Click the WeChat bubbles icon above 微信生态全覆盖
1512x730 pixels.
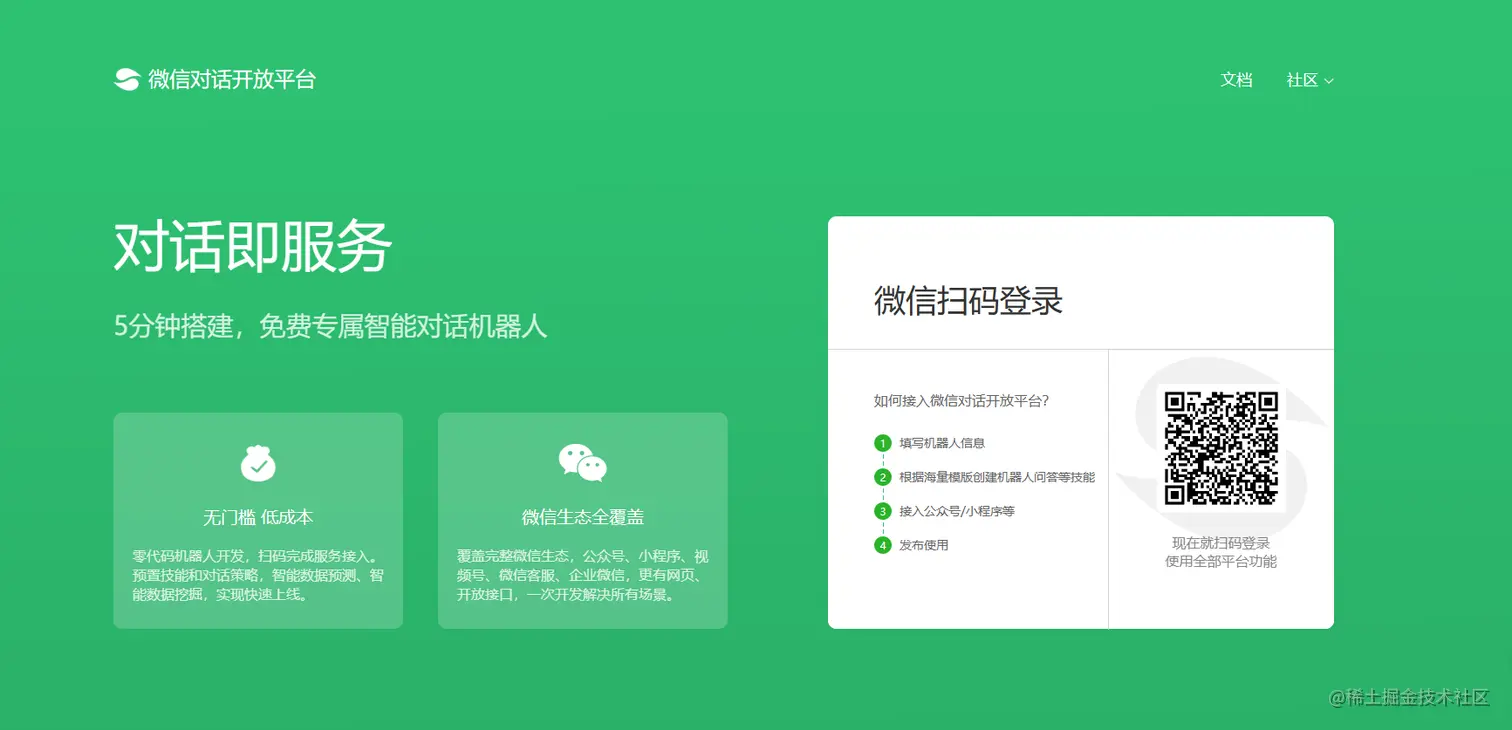coord(583,463)
